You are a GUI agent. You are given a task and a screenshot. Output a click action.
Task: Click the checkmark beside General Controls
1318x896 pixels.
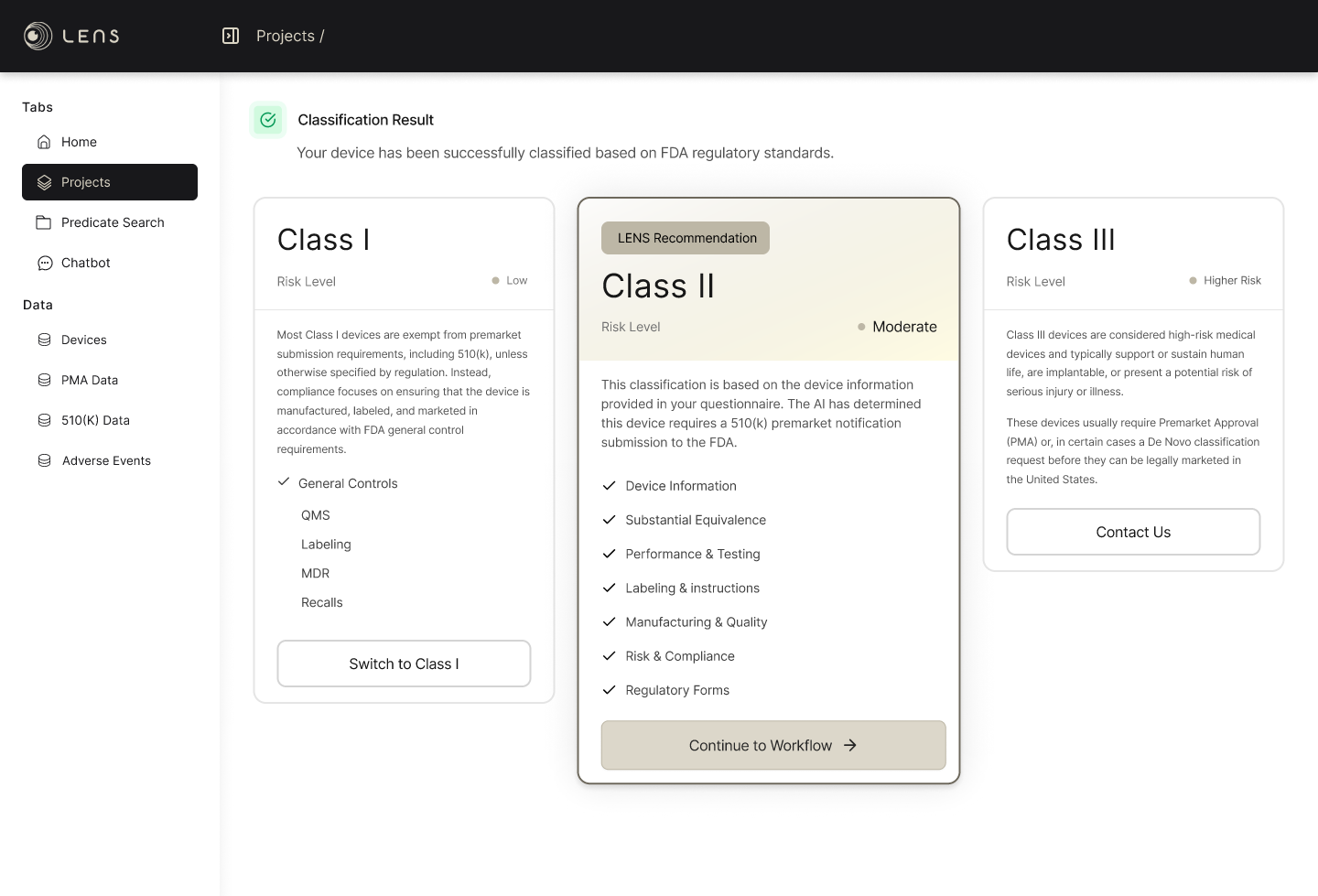[x=282, y=482]
